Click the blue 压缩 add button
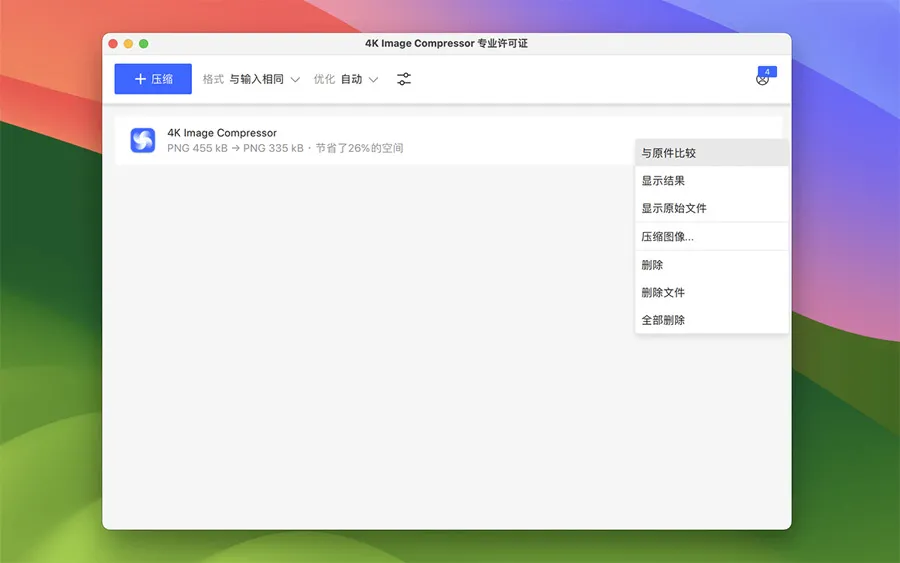900x563 pixels. coord(153,79)
